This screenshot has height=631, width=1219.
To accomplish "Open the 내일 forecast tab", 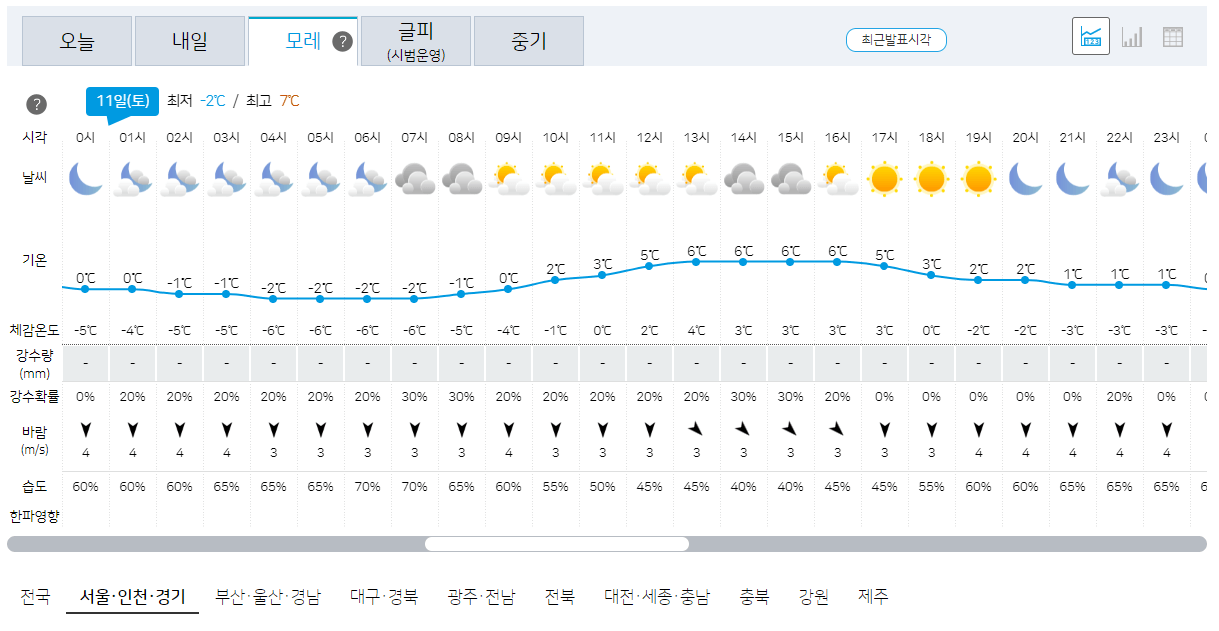I will 190,41.
